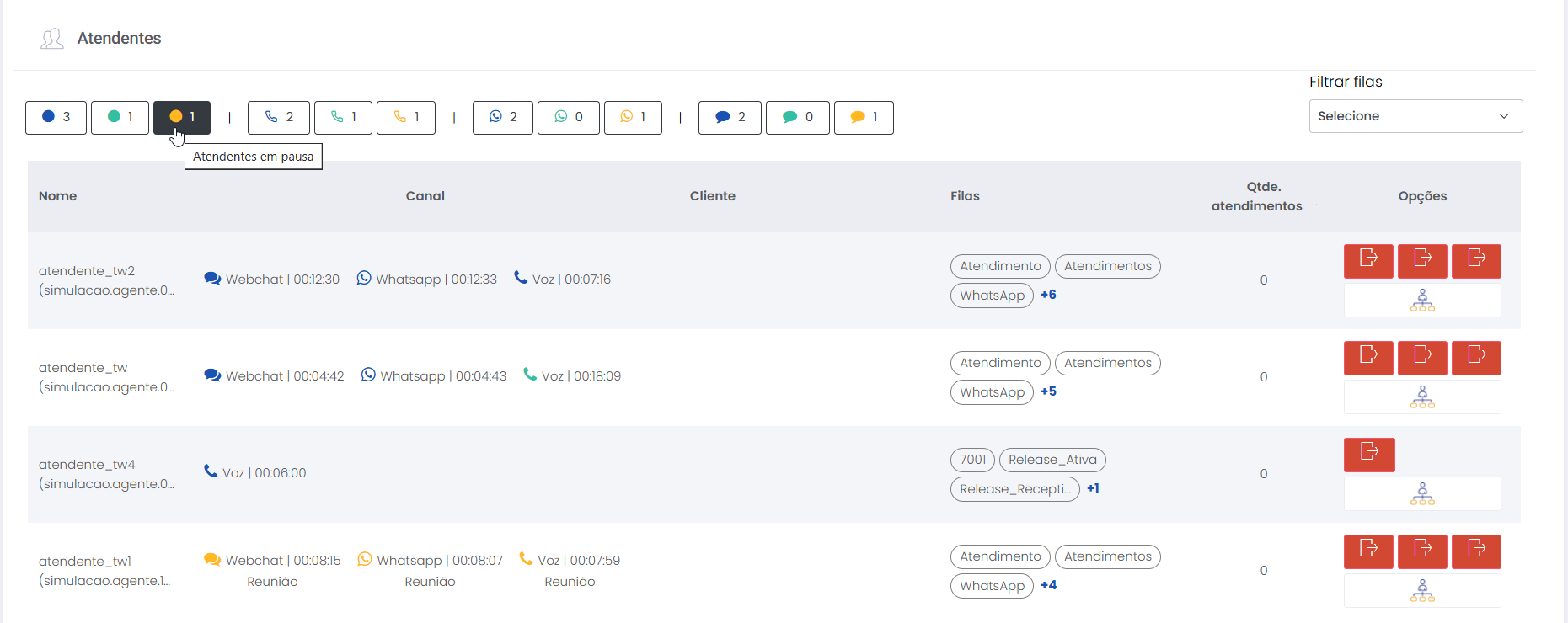Open queue hierarchy icon for atendente_tw2
Image resolution: width=1568 pixels, height=623 pixels.
(x=1421, y=301)
